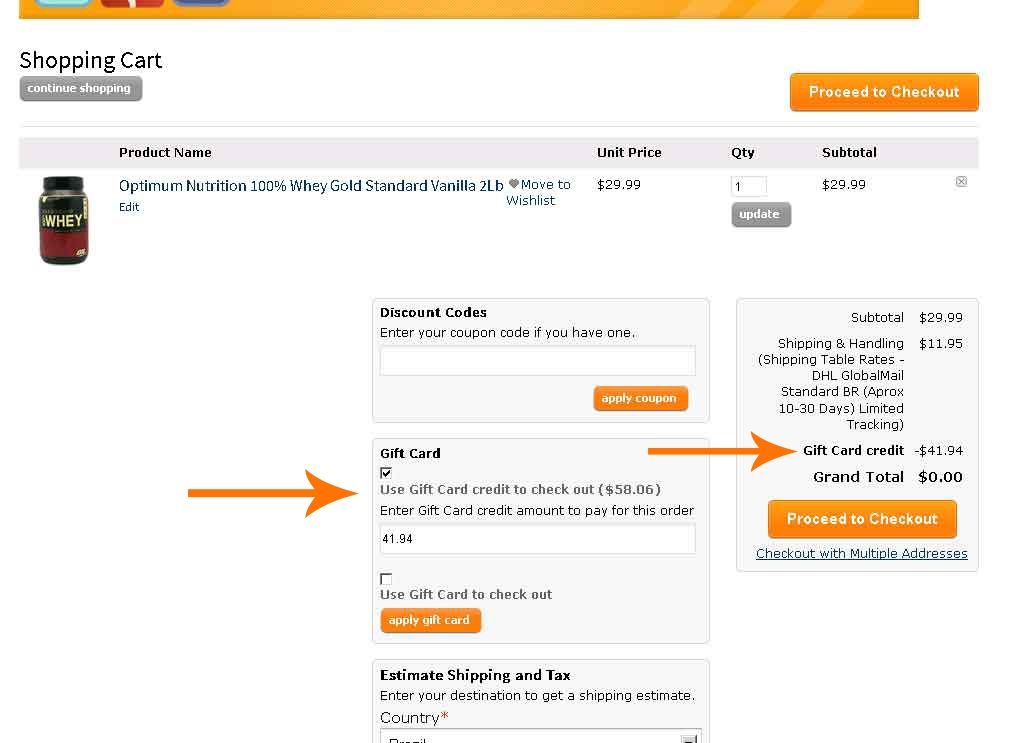Open the whey protein product thumbnail

pyautogui.click(x=63, y=220)
